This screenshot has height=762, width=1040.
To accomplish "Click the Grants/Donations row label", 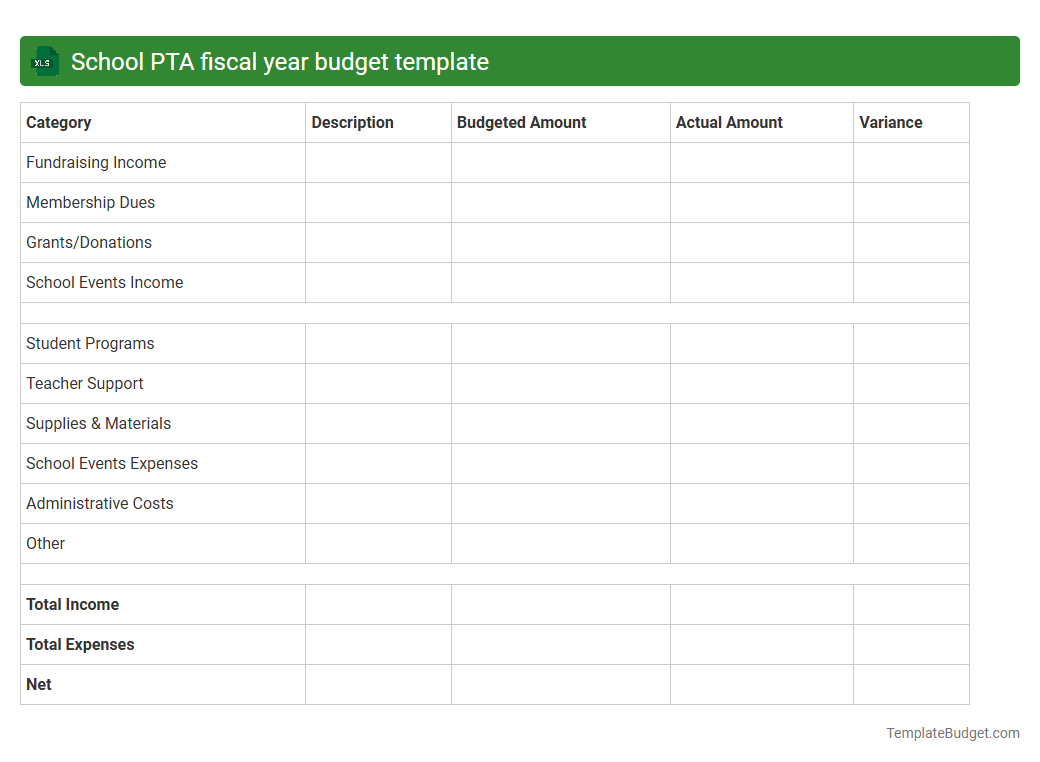I will tap(89, 242).
